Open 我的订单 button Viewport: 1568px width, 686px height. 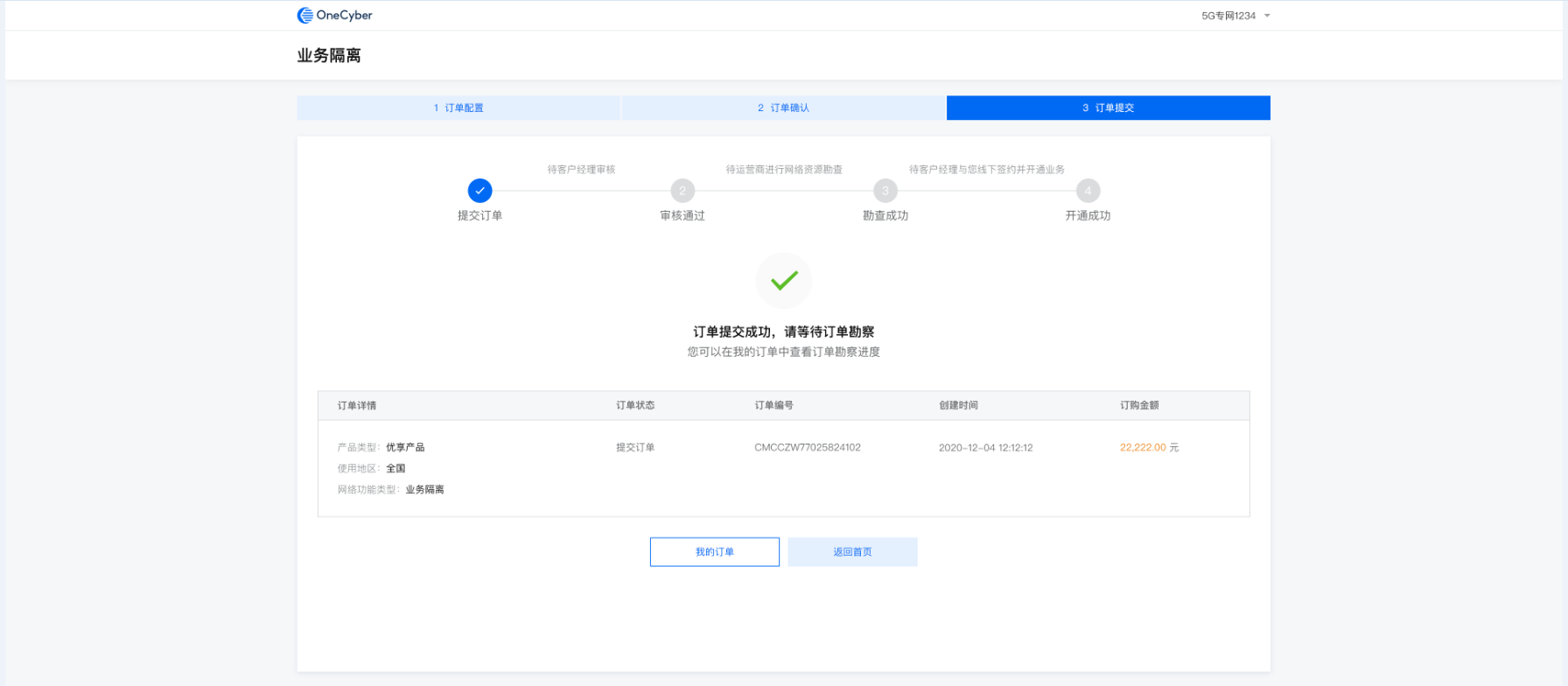point(714,552)
